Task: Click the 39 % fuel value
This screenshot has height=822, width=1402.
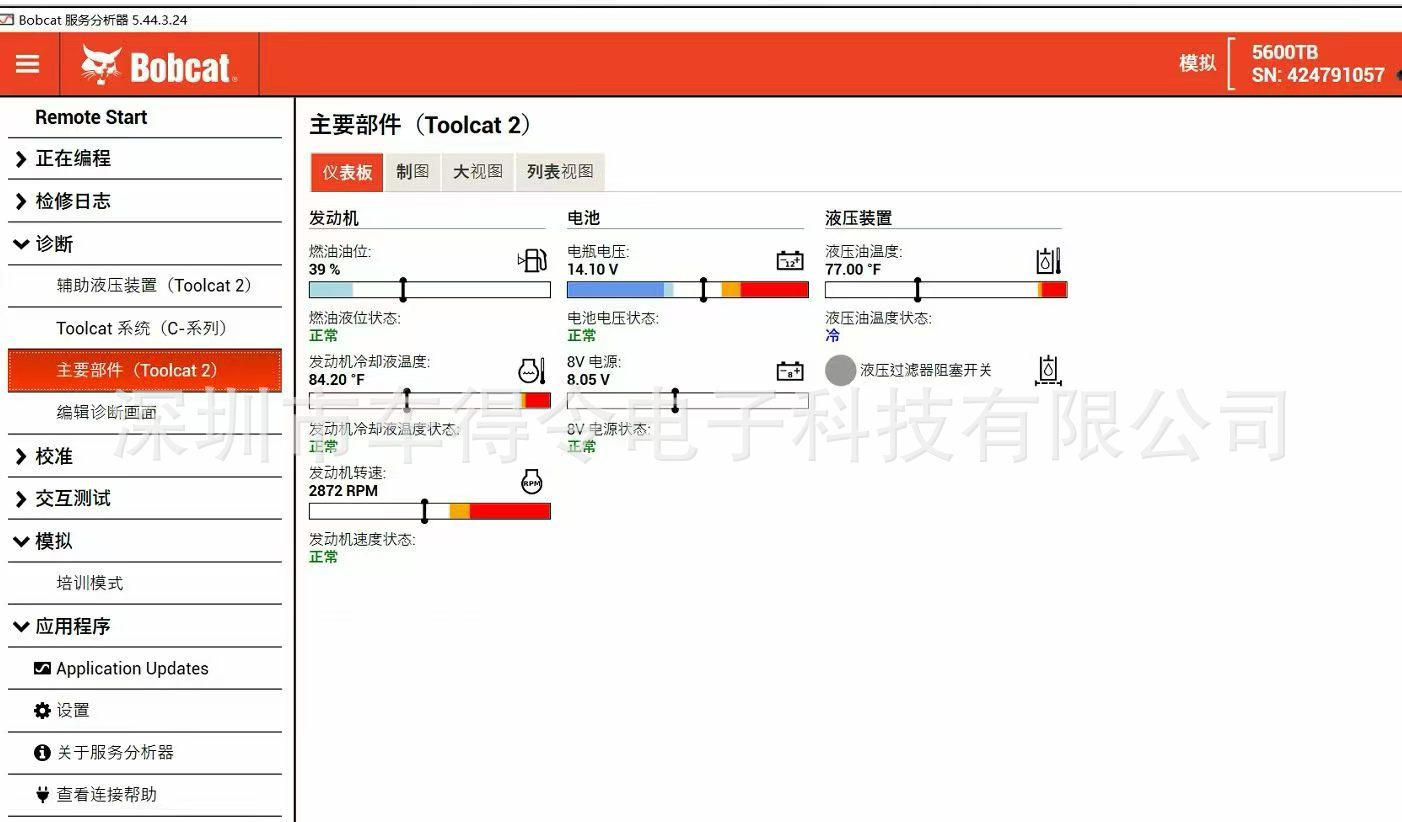Action: [324, 269]
